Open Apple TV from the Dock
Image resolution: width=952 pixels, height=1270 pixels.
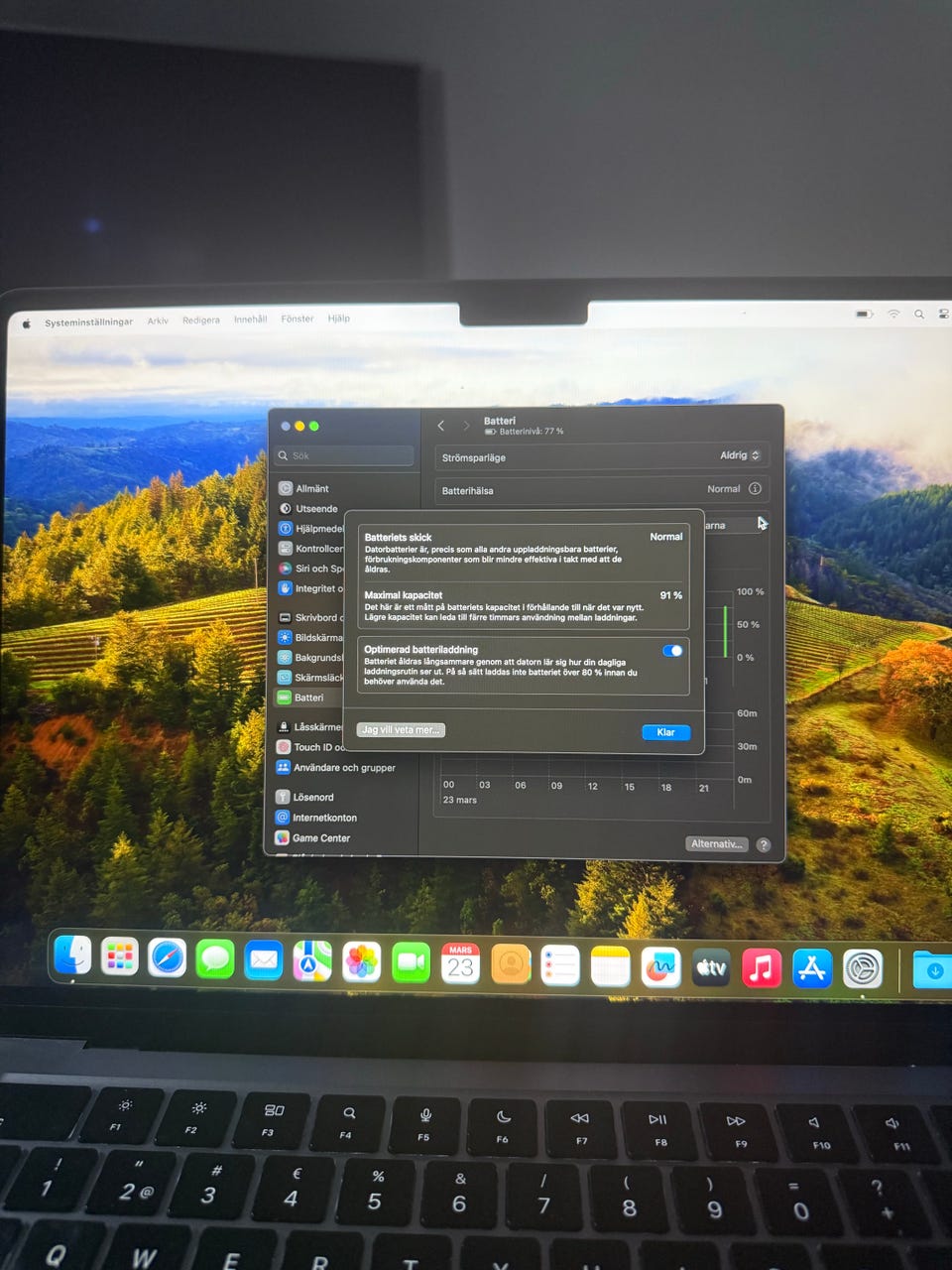tap(711, 967)
